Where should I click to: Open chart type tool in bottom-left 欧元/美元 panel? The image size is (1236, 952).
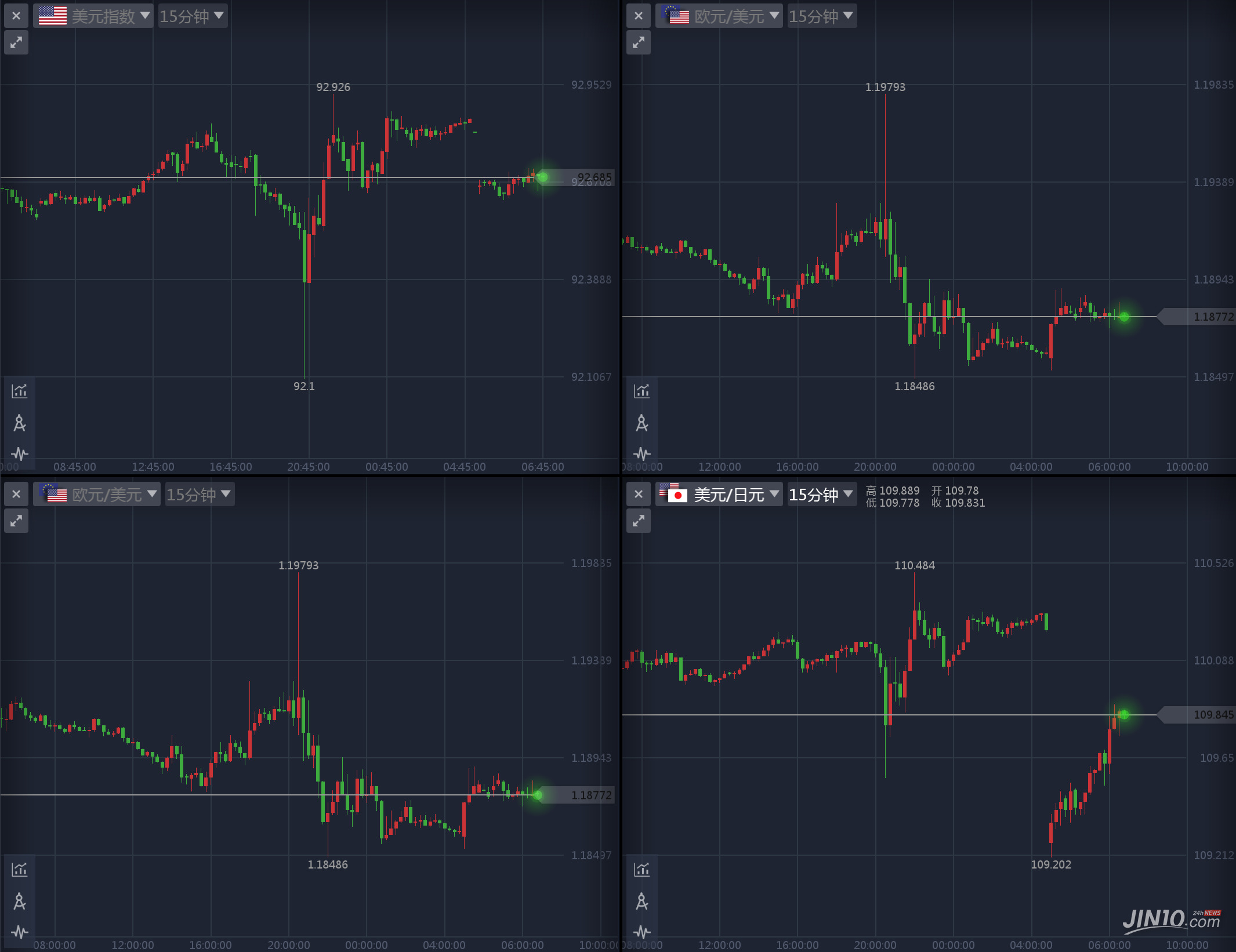coord(20,870)
